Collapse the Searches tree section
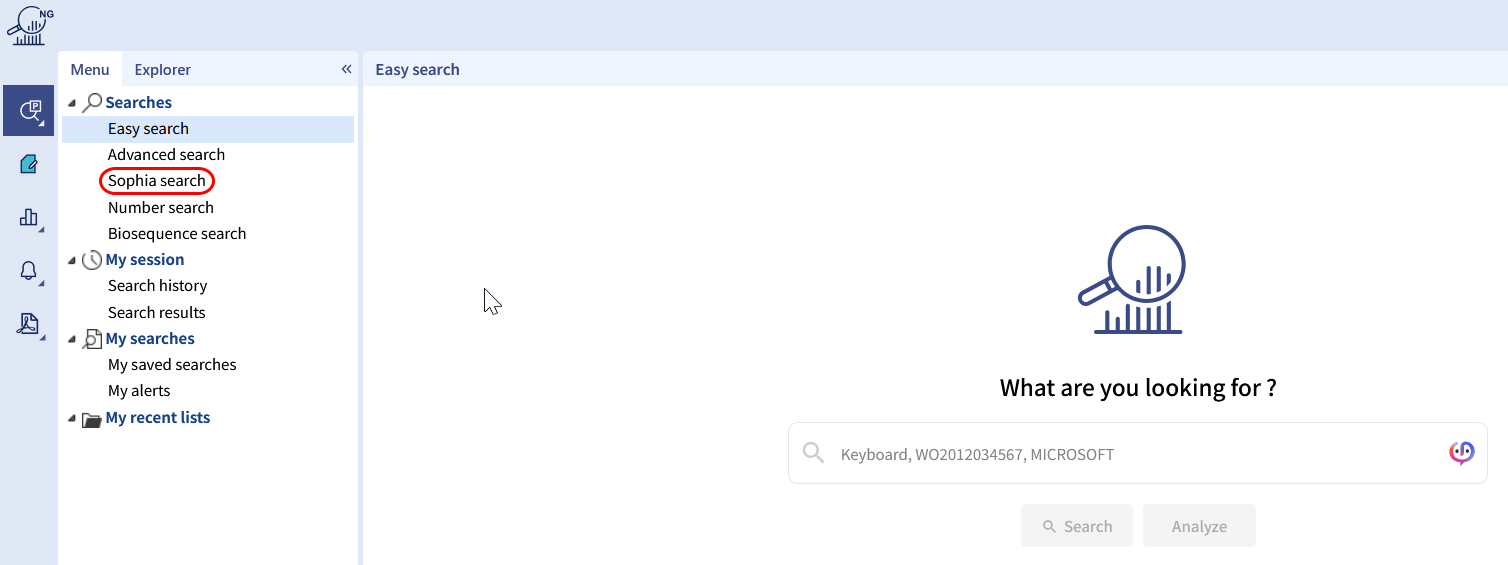Screen dimensions: 1508x565 coord(71,103)
